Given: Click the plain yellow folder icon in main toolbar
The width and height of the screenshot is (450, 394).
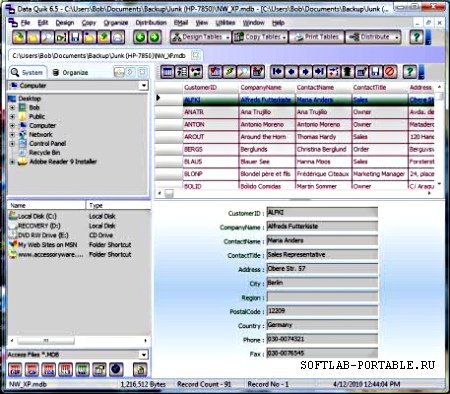Looking at the screenshot, I should tap(33, 37).
